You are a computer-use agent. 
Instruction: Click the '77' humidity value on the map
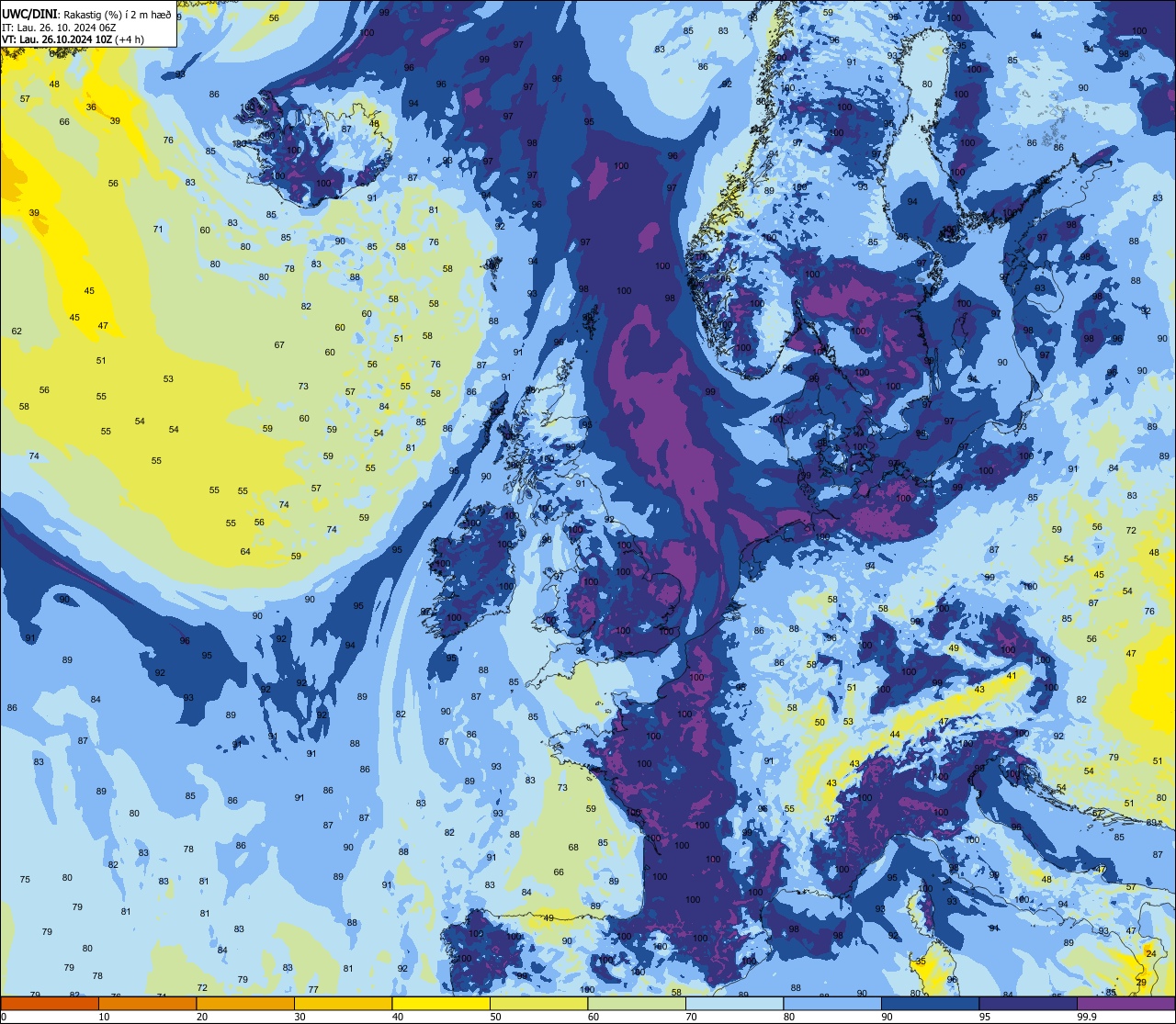313,990
